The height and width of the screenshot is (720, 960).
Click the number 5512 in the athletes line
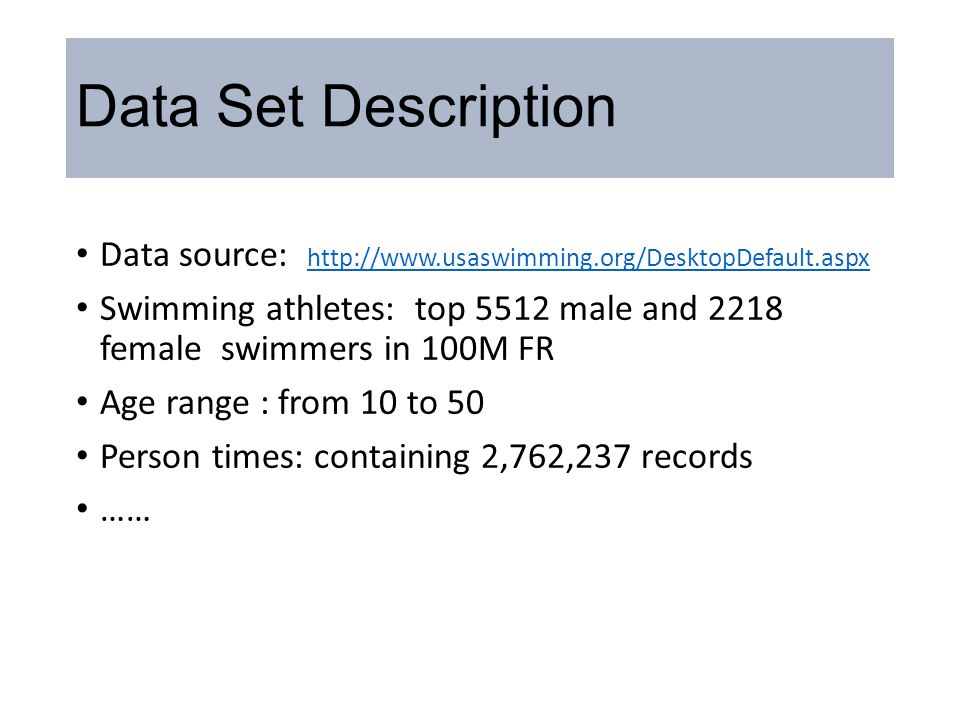[512, 309]
